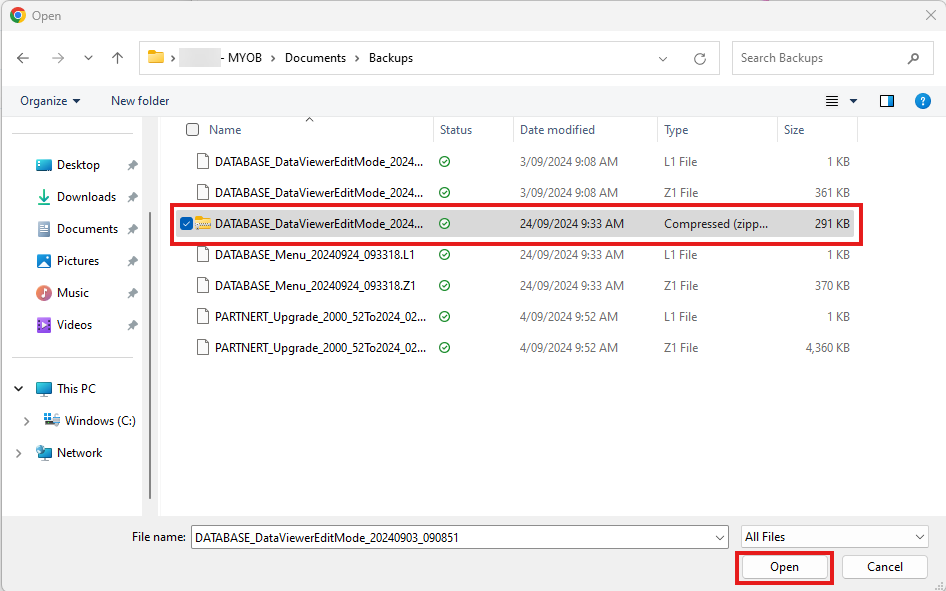The height and width of the screenshot is (591, 946).
Task: Refresh the Backups folder listing
Action: point(700,58)
